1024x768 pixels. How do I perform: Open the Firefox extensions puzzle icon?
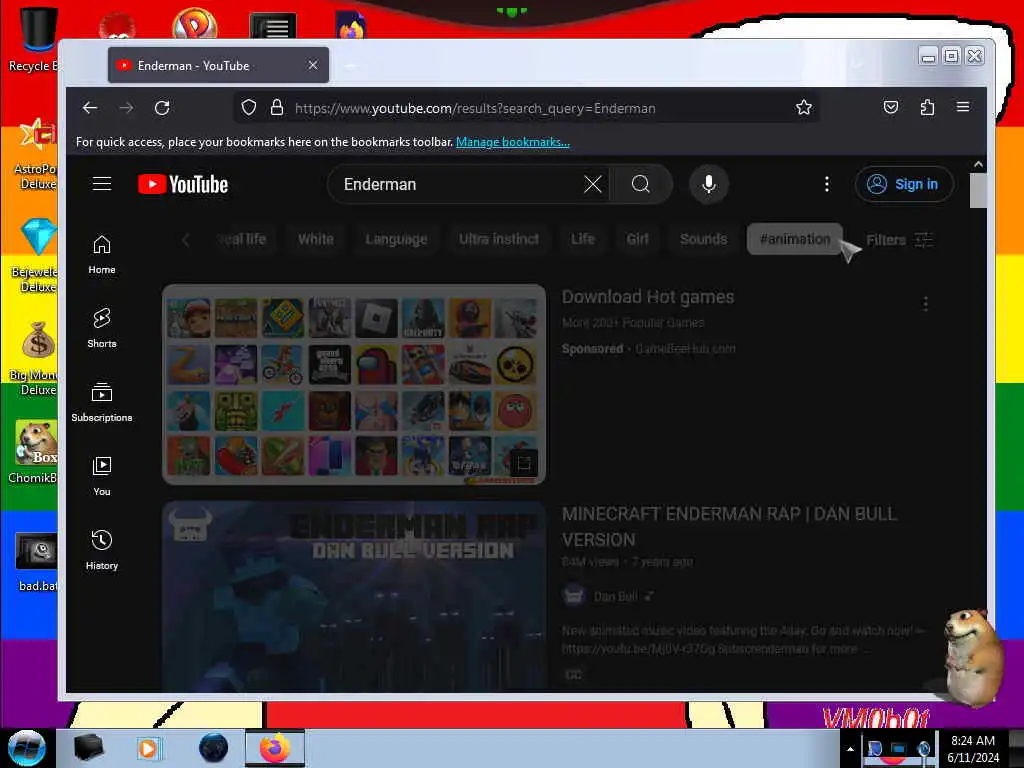coord(927,108)
